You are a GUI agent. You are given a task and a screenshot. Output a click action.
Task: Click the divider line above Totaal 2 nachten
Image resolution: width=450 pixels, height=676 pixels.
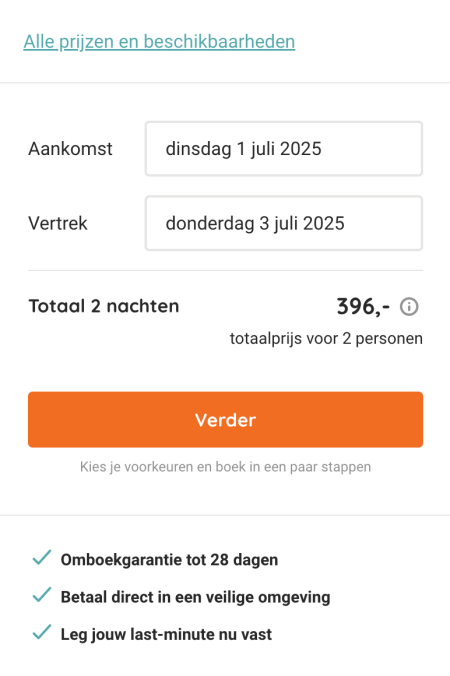point(225,271)
